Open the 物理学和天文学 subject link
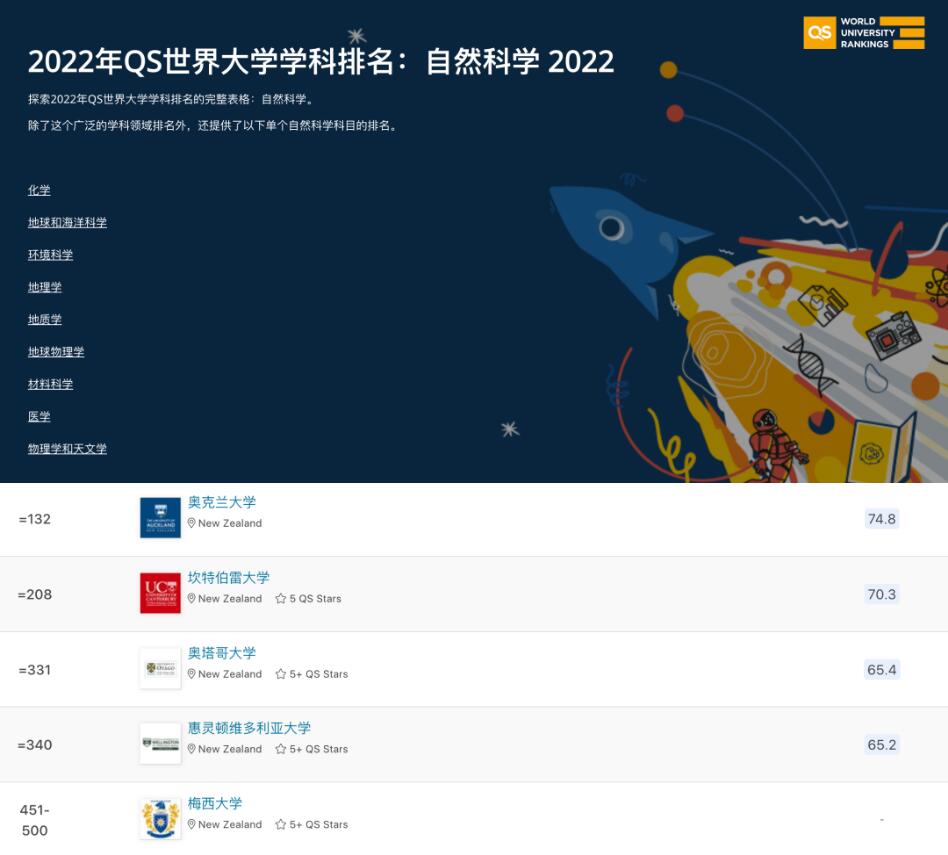This screenshot has height=855, width=948. tap(67, 449)
